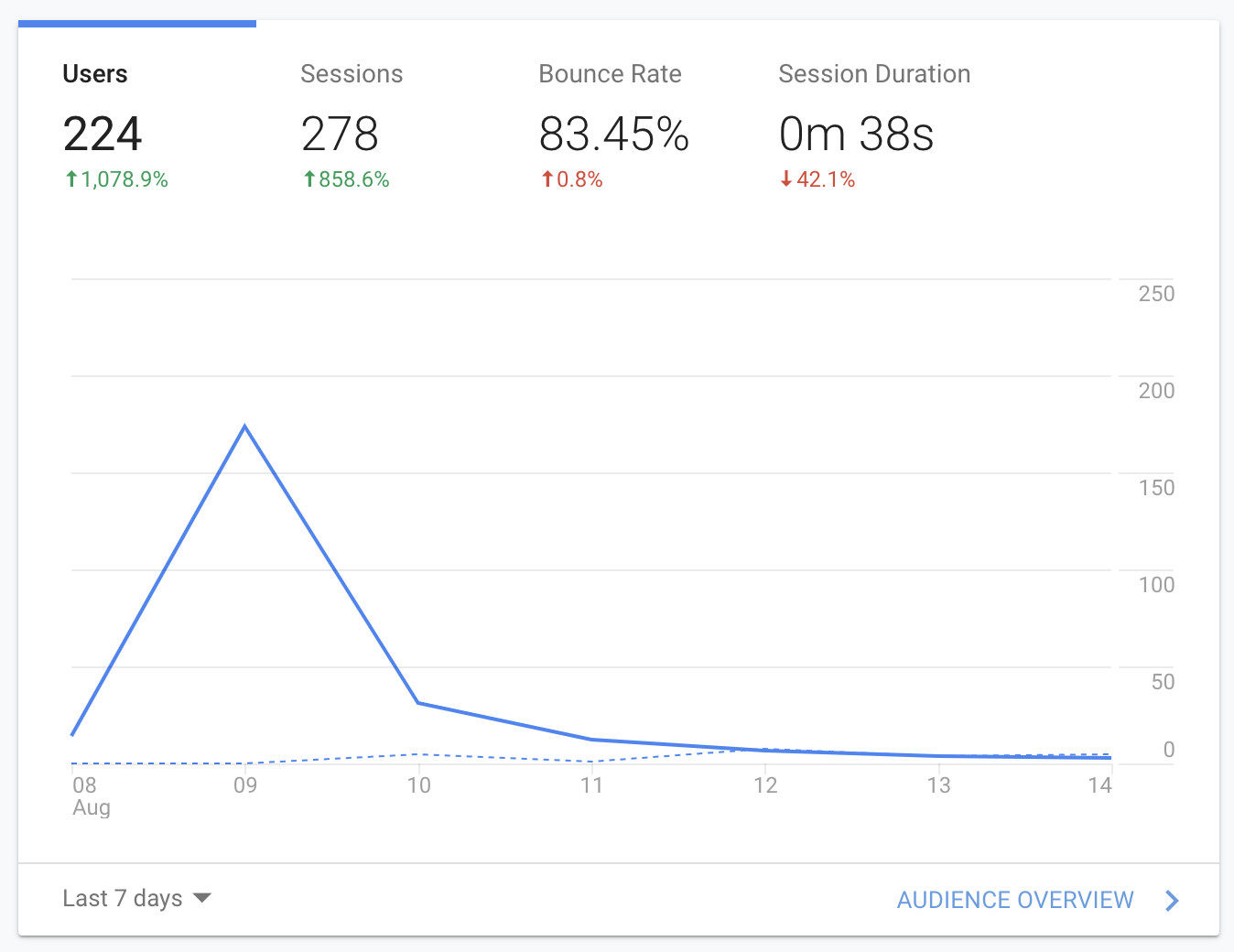This screenshot has width=1234, height=952.
Task: Click the chart peak on 09
Action: coord(244,426)
